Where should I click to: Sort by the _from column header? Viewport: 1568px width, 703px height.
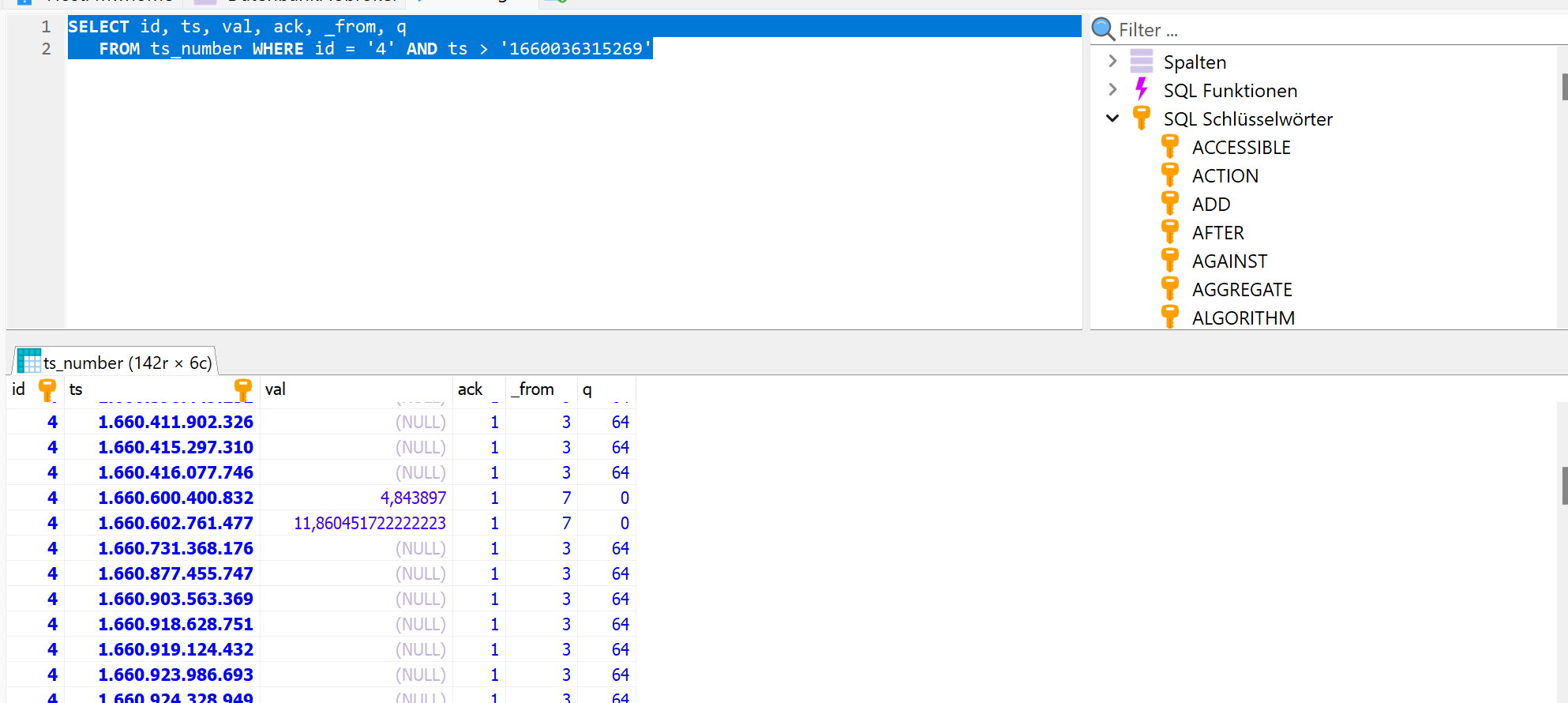[542, 389]
